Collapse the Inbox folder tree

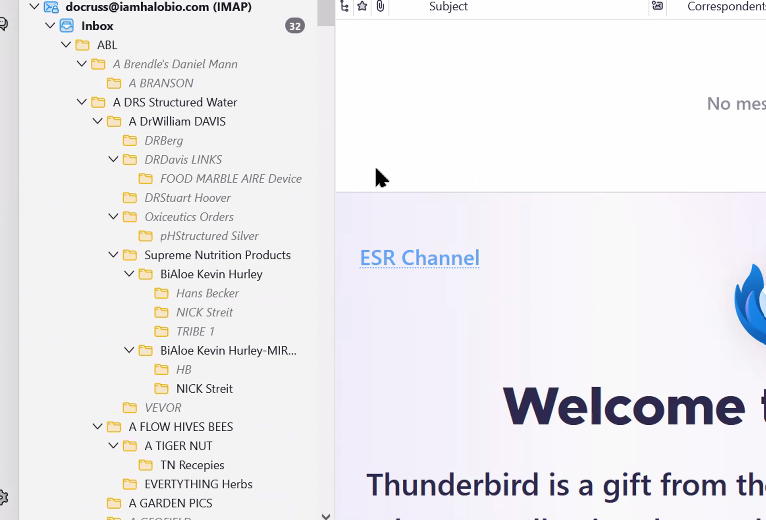(50, 25)
